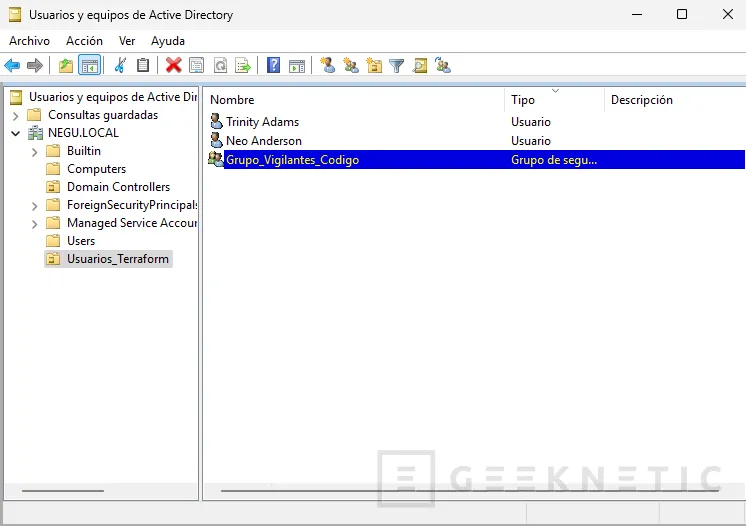
Task: Click the Domain Controllers OU folder icon
Action: [53, 187]
